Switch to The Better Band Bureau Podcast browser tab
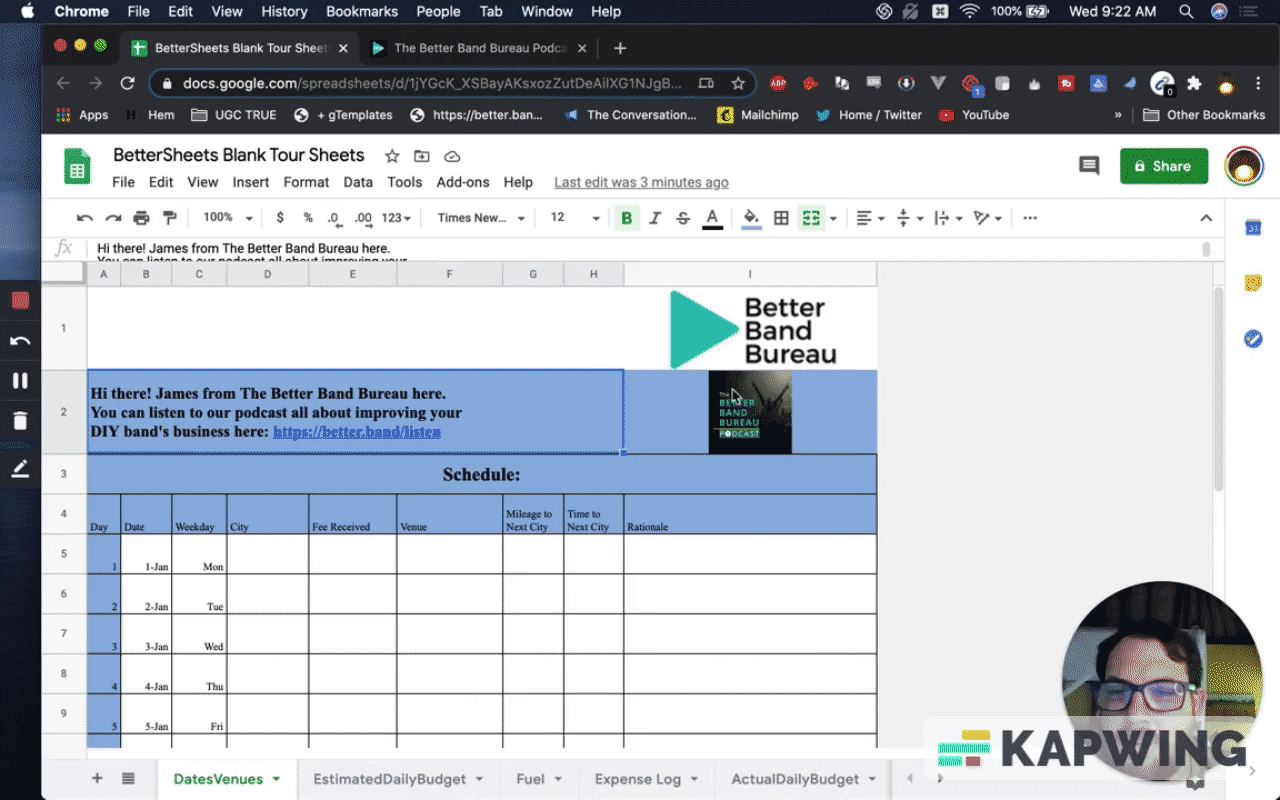The height and width of the screenshot is (800, 1280). (x=480, y=48)
